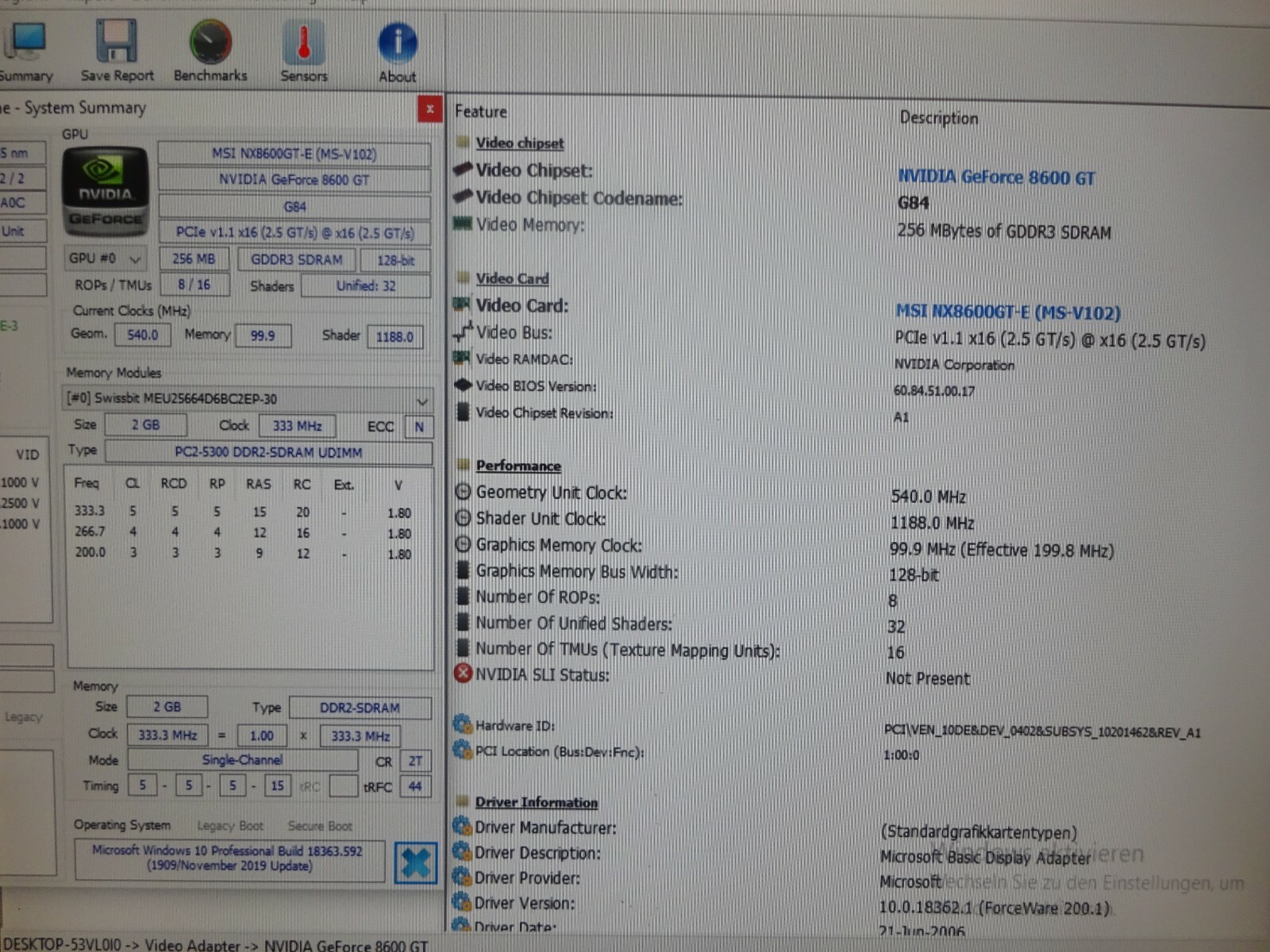Click the Geom. clock 540.0 field
Image resolution: width=1270 pixels, height=952 pixels.
[x=143, y=335]
